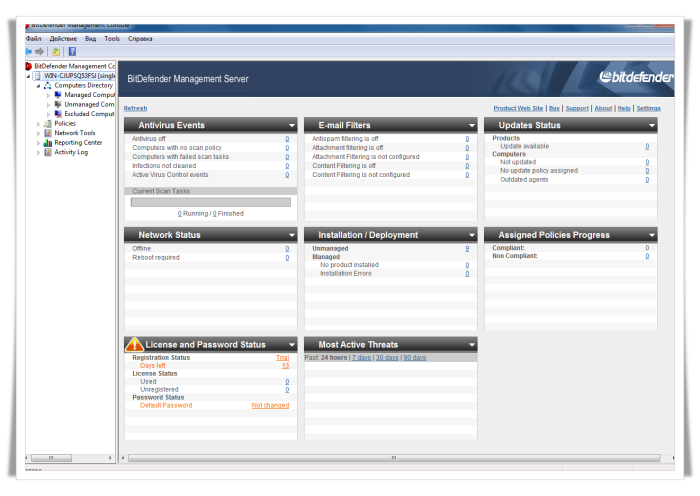Open the Справка menu
This screenshot has width=700, height=496.
(140, 39)
